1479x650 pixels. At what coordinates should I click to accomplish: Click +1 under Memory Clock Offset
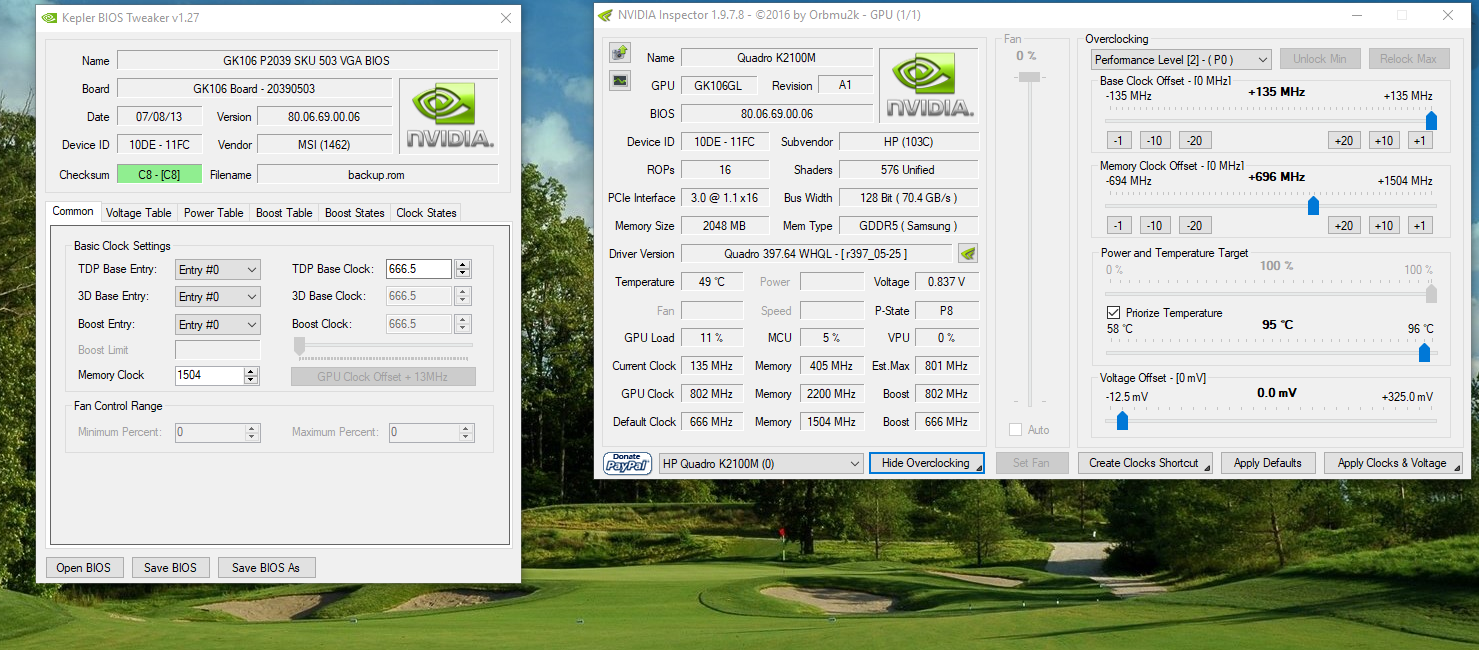click(1420, 226)
